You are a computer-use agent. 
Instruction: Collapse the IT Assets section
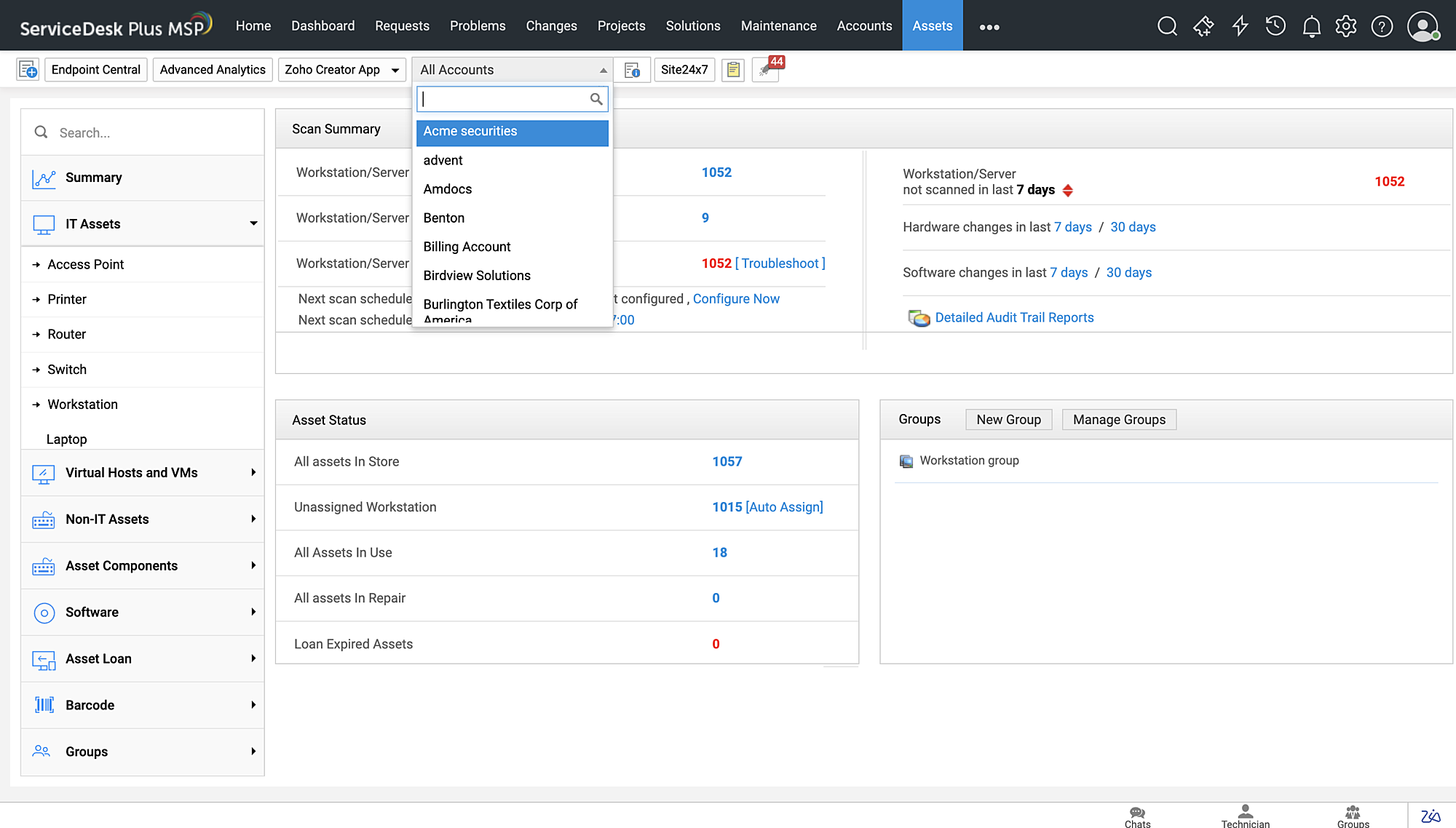(253, 224)
